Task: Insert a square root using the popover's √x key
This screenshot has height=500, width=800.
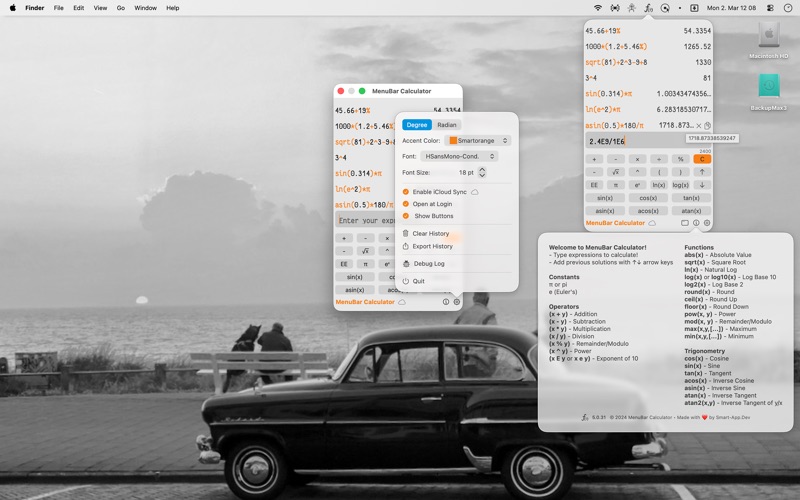Action: pos(616,172)
